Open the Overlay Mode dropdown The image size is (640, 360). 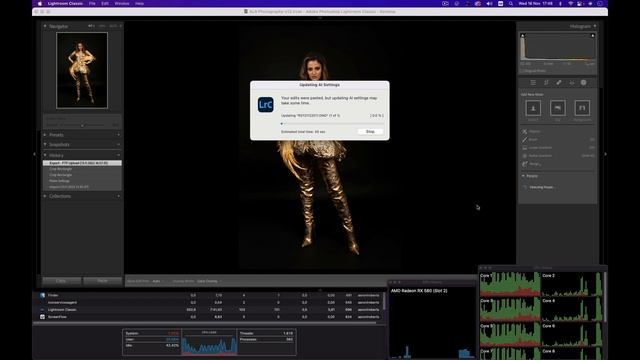[209, 281]
